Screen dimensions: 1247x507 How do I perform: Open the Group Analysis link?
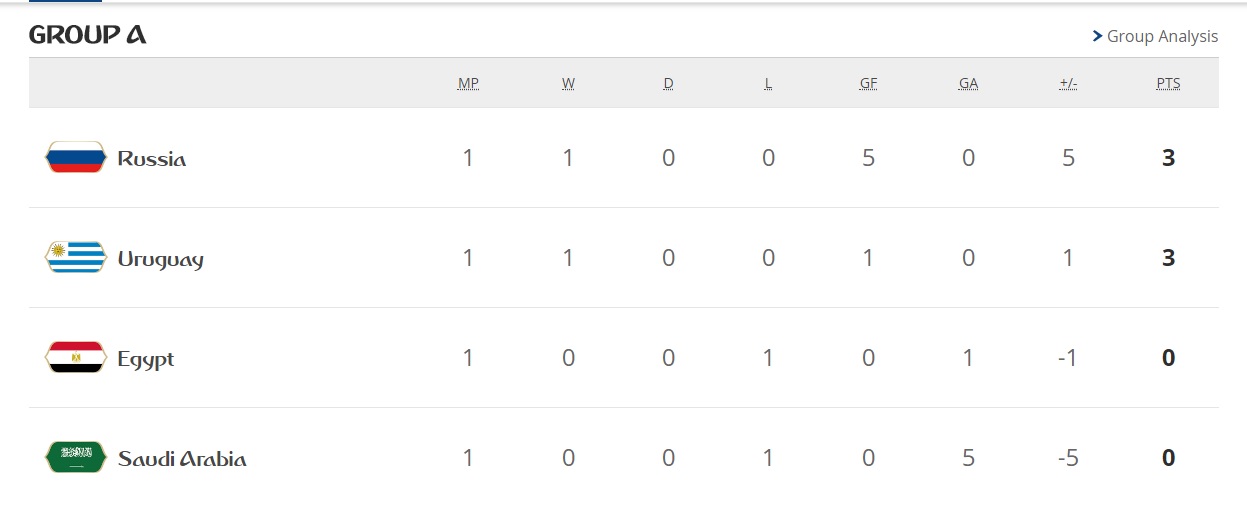[1162, 36]
